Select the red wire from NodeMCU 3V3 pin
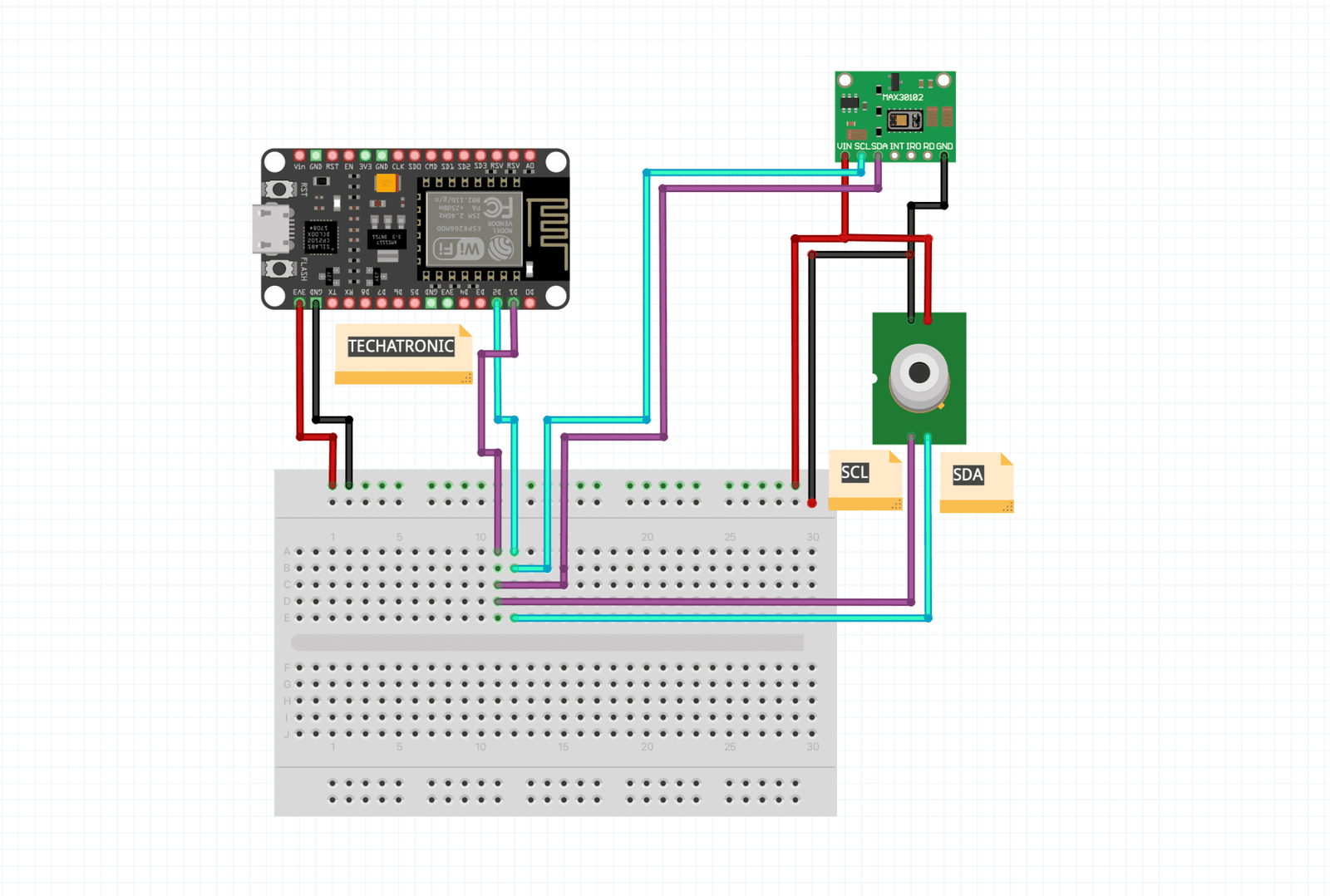This screenshot has height=896, width=1330. coord(300,371)
